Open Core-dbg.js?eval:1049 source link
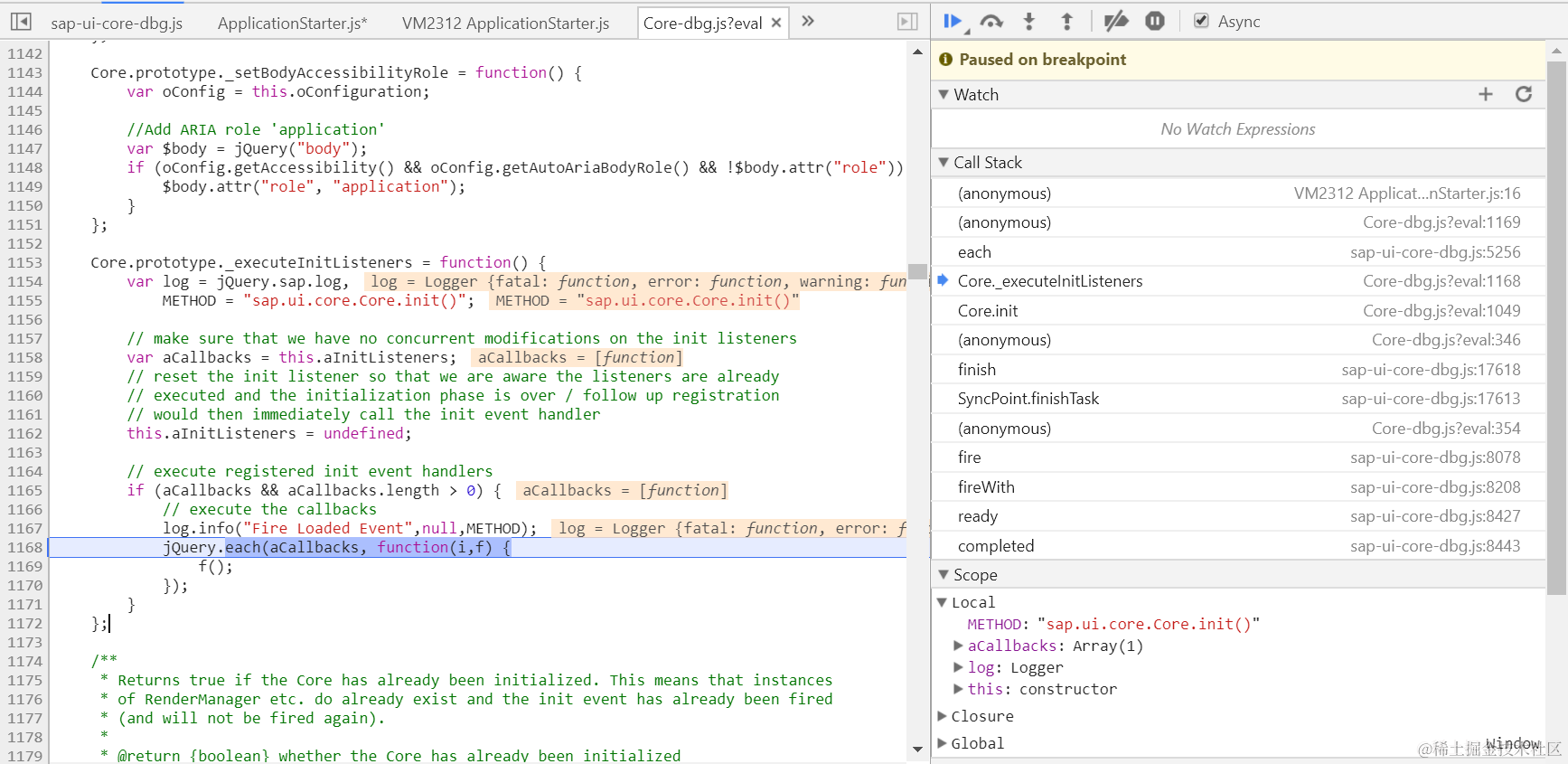Viewport: 1568px width, 764px height. tap(1441, 311)
